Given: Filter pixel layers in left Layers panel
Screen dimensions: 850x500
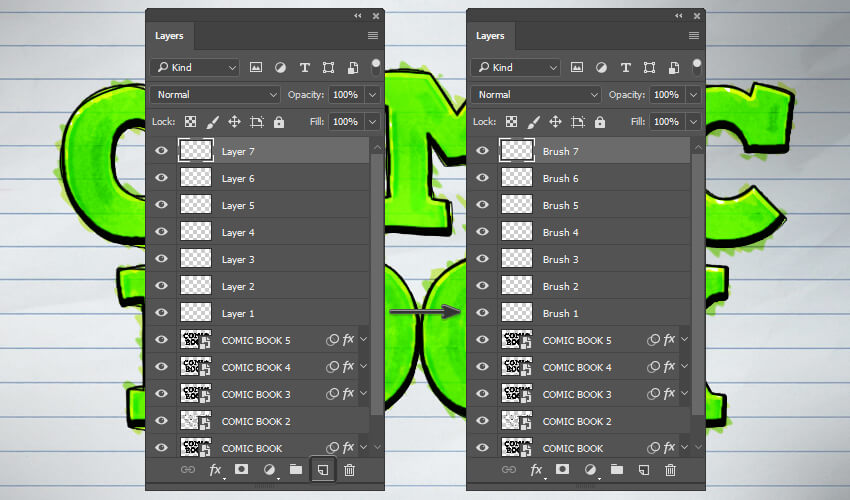Looking at the screenshot, I should [256, 67].
